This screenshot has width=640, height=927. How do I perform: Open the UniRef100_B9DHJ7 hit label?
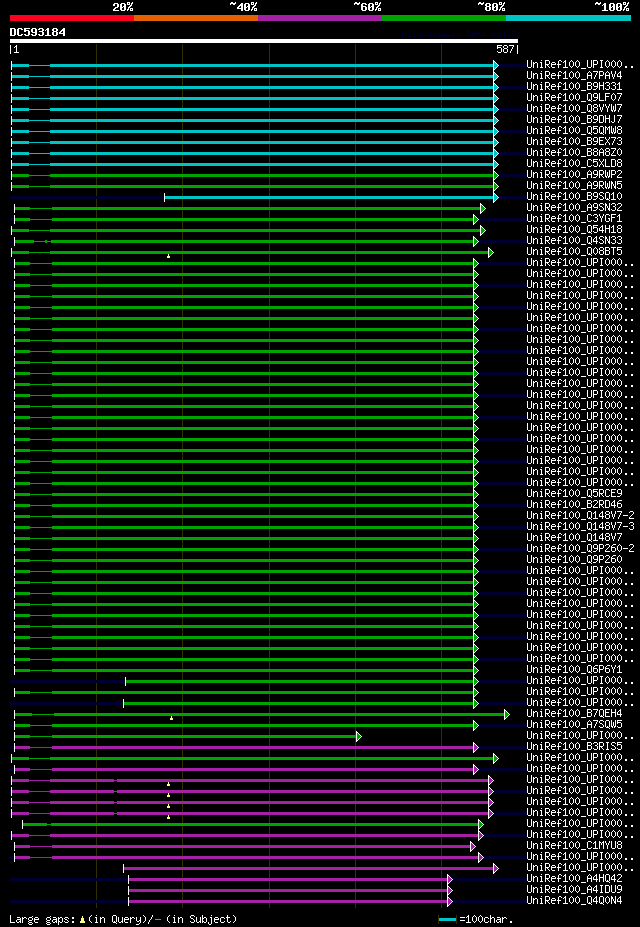point(574,119)
